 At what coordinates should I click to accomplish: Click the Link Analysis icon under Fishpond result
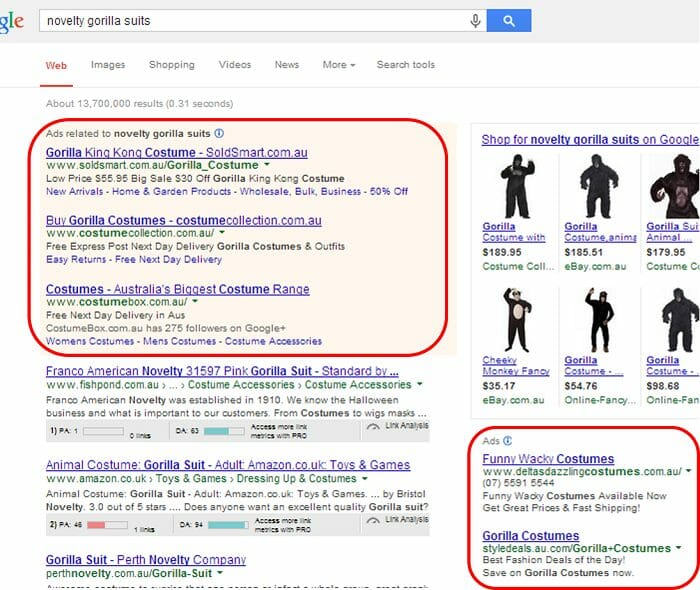pyautogui.click(x=373, y=427)
